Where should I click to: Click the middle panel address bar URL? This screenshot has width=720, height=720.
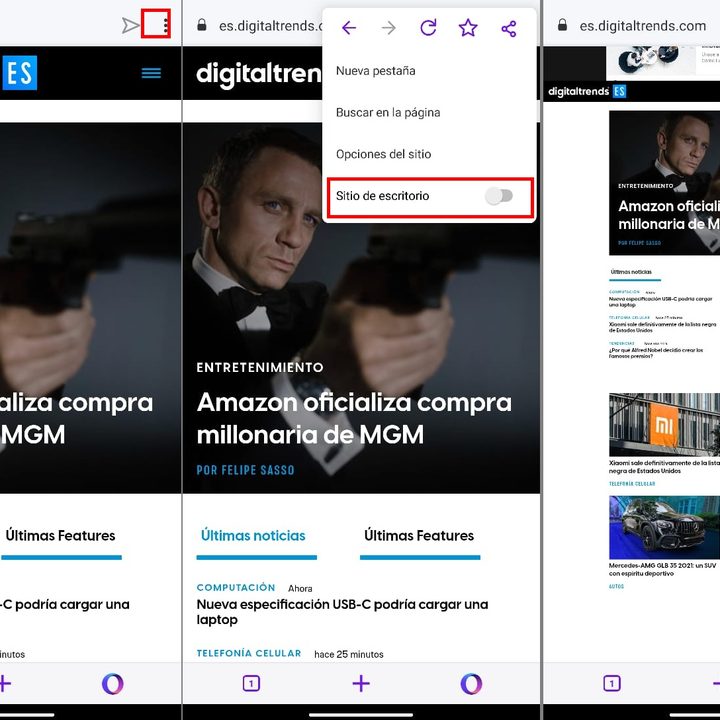pyautogui.click(x=271, y=26)
